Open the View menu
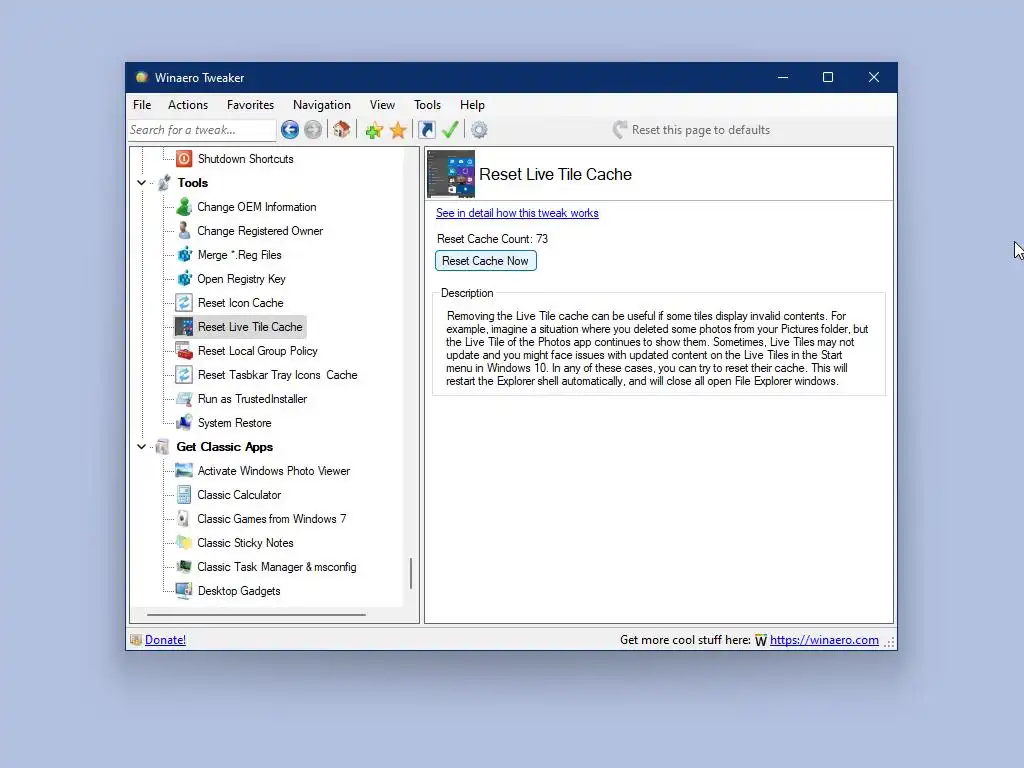This screenshot has width=1024, height=768. point(382,104)
